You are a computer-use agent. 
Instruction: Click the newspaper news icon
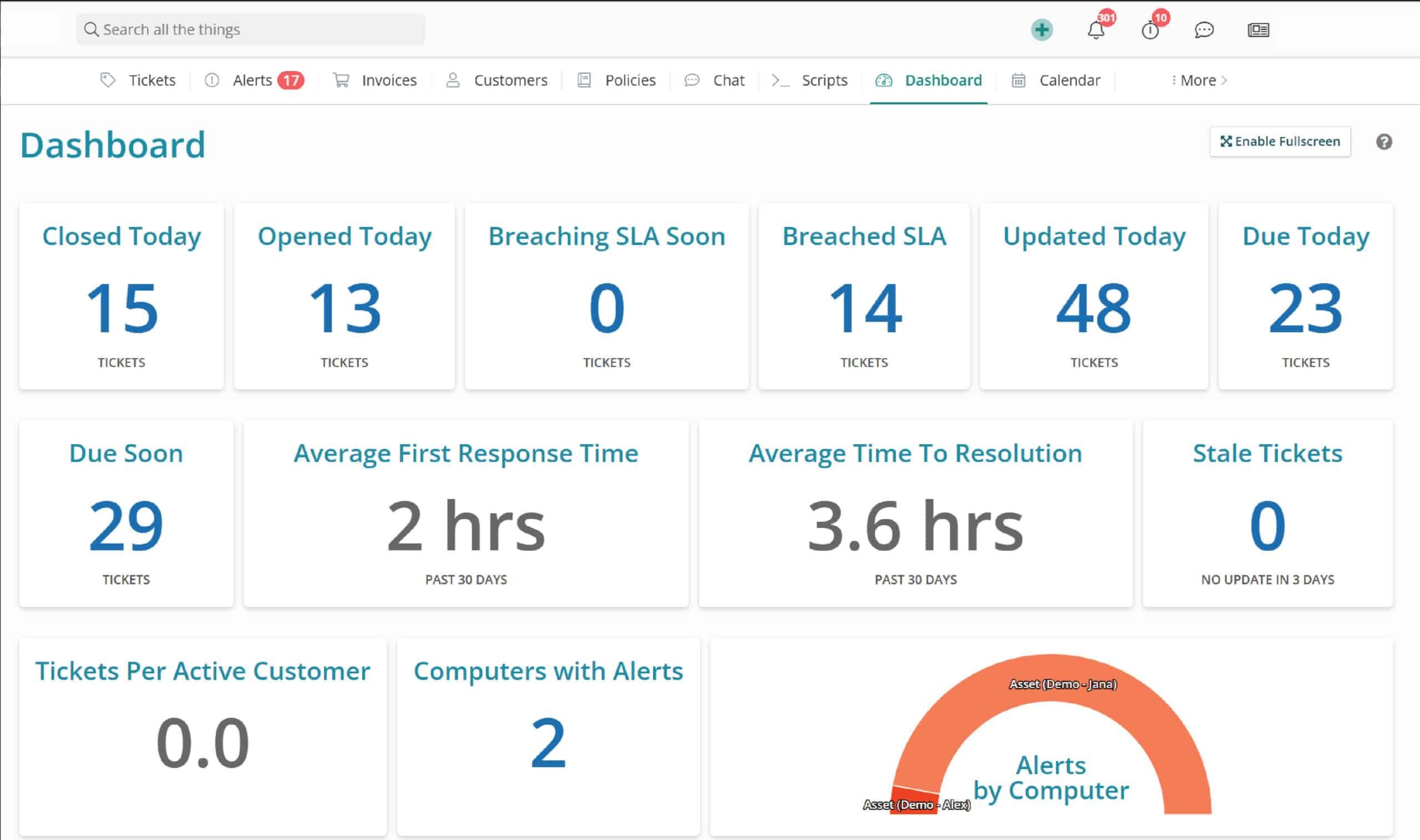(1258, 30)
